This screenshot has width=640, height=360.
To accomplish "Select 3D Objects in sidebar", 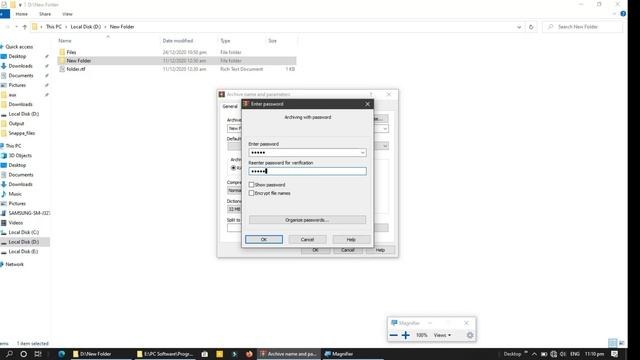I will click(x=20, y=156).
